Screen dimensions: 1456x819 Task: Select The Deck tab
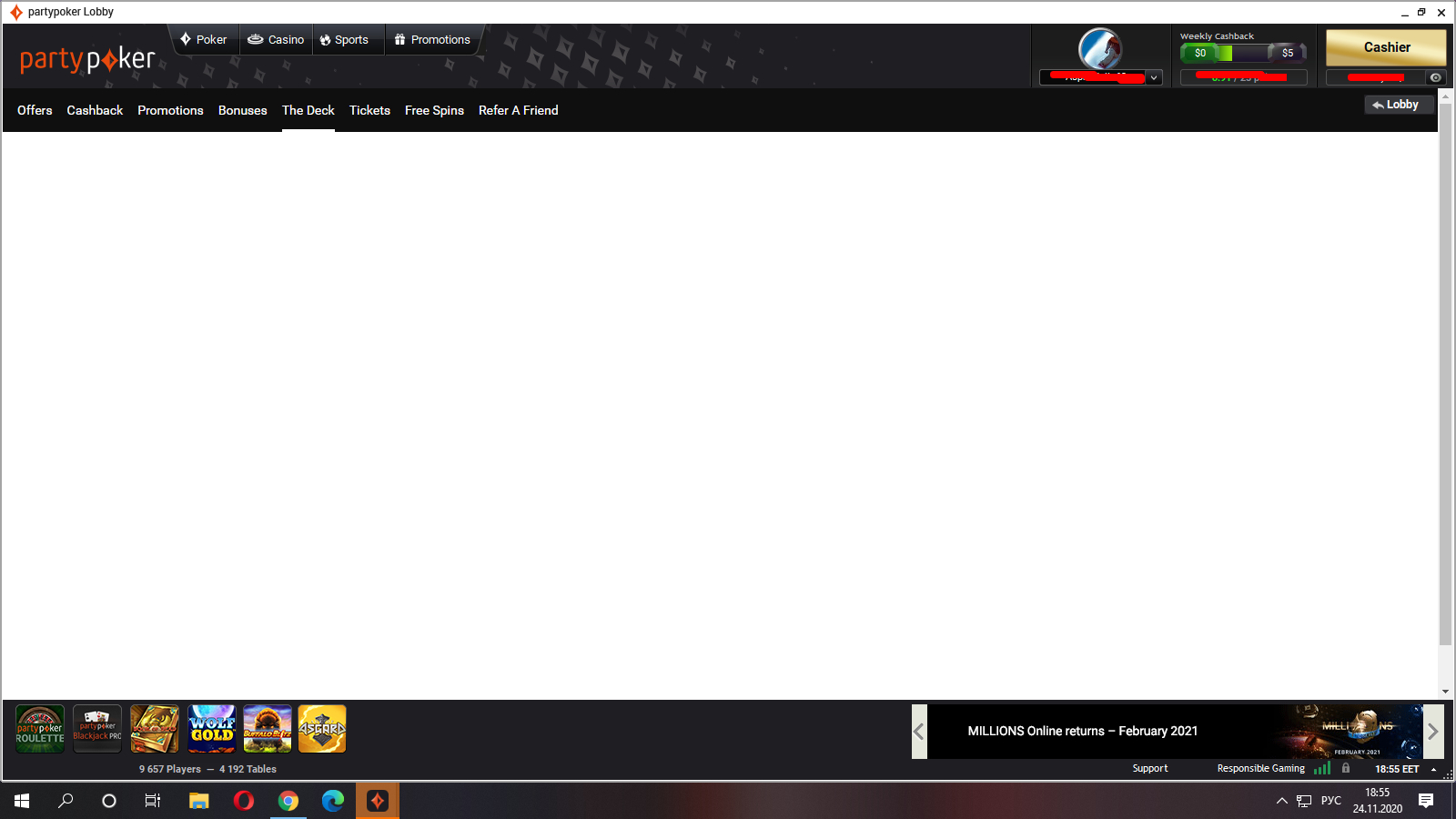click(308, 110)
